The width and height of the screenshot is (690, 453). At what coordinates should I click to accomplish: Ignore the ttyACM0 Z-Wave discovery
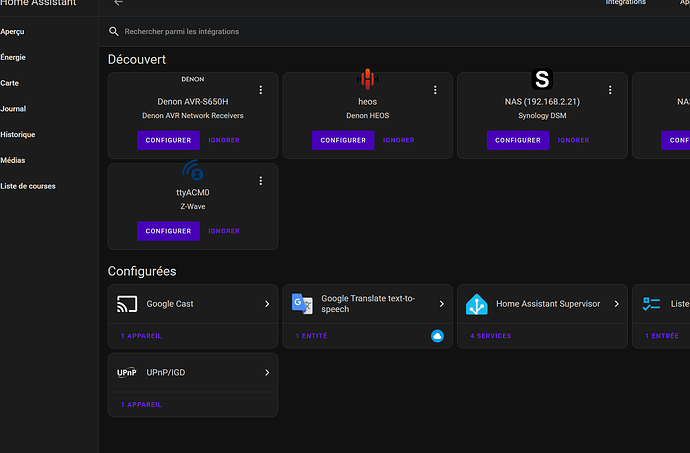coord(224,231)
